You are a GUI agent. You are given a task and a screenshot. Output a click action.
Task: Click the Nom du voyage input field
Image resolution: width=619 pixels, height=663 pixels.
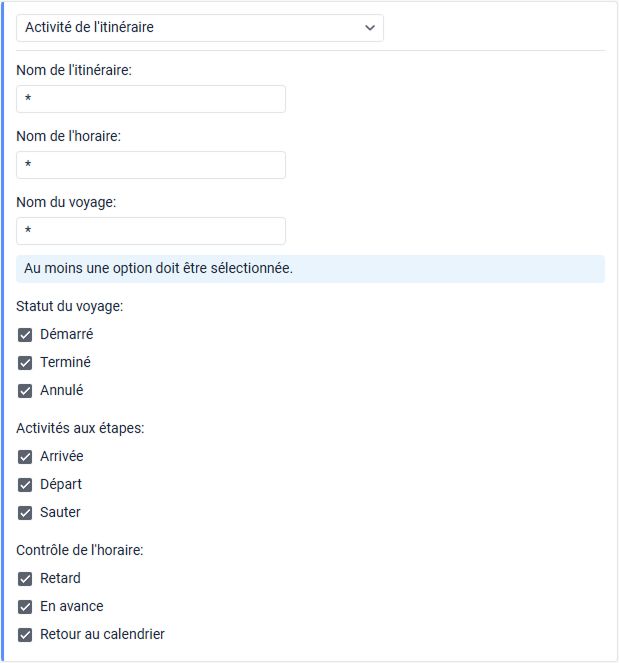pyautogui.click(x=151, y=231)
